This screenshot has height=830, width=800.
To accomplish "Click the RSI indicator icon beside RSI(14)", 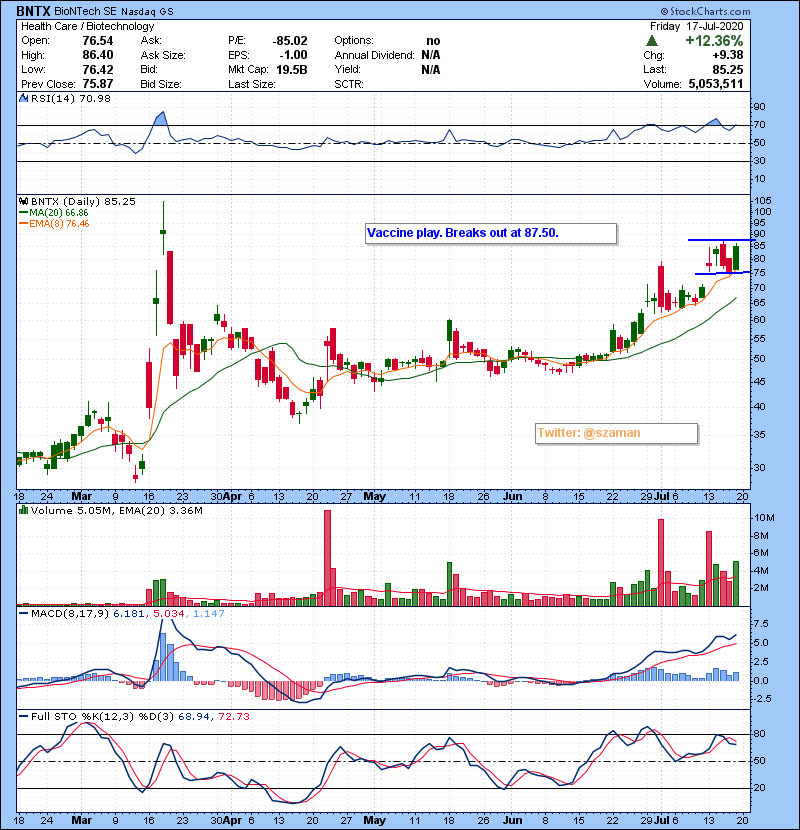I will click(x=23, y=98).
